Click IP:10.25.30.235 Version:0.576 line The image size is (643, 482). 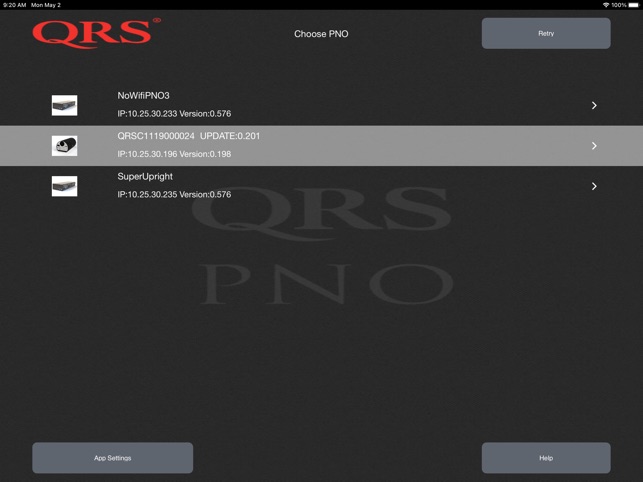point(174,194)
